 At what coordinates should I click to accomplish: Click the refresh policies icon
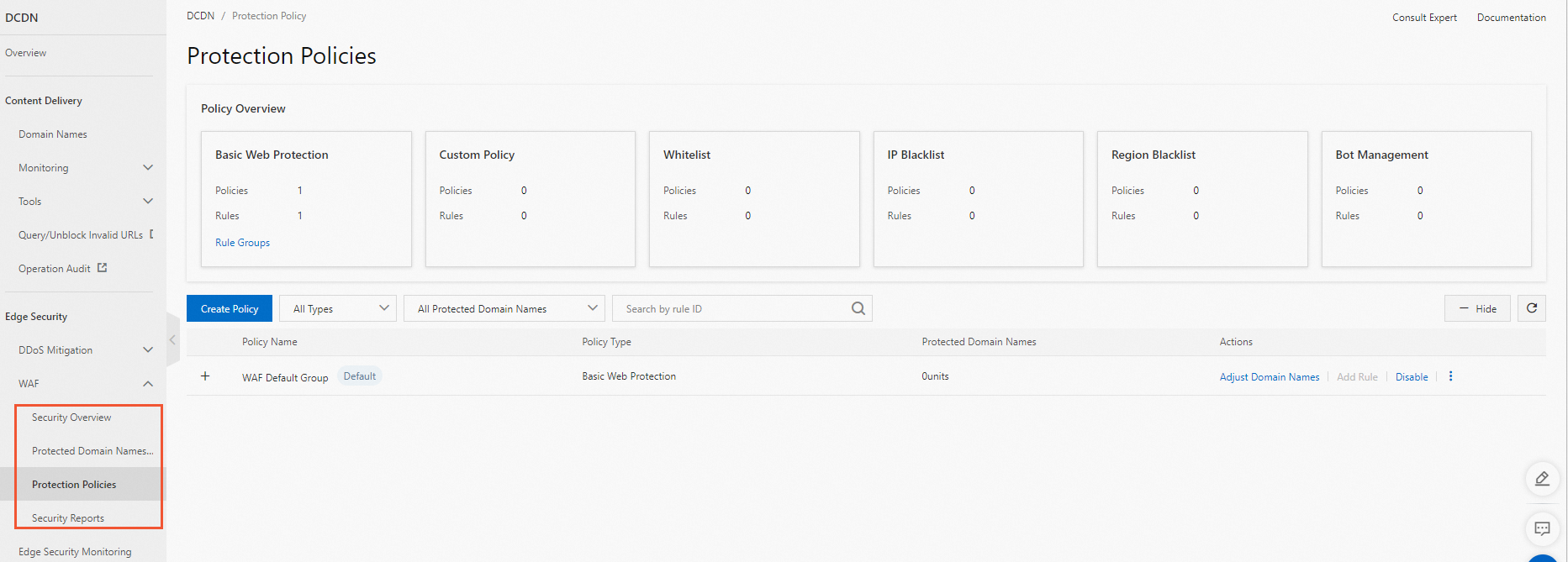tap(1532, 308)
